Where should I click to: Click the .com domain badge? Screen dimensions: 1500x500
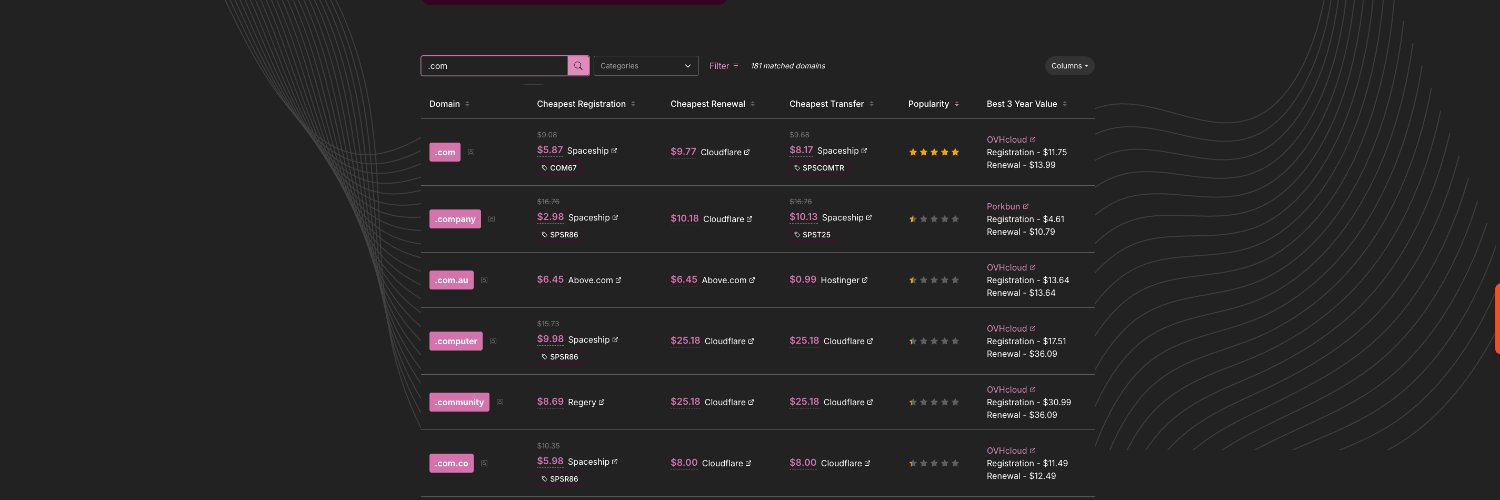[445, 152]
